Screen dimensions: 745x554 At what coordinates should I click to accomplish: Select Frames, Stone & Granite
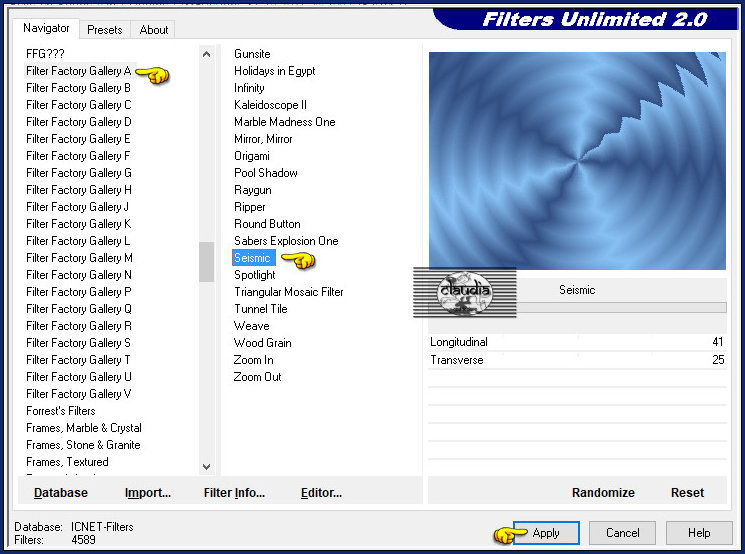coord(83,445)
